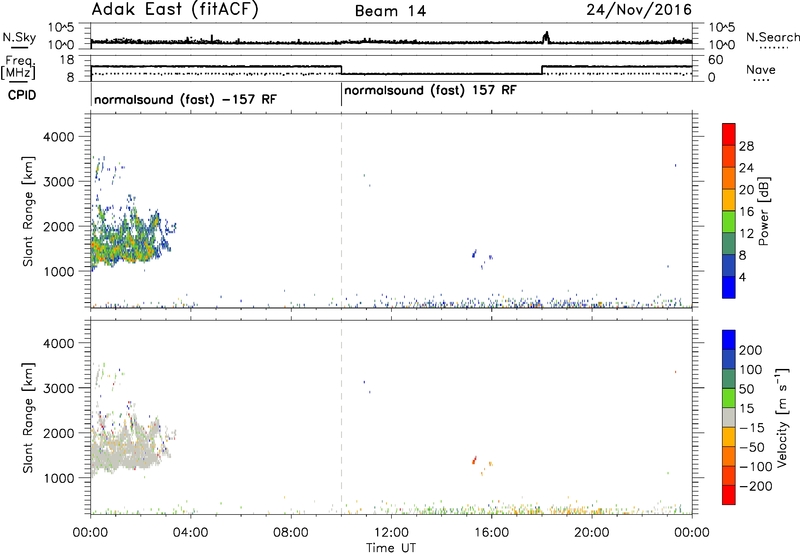Click the '16:00' time axis label

click(x=491, y=533)
